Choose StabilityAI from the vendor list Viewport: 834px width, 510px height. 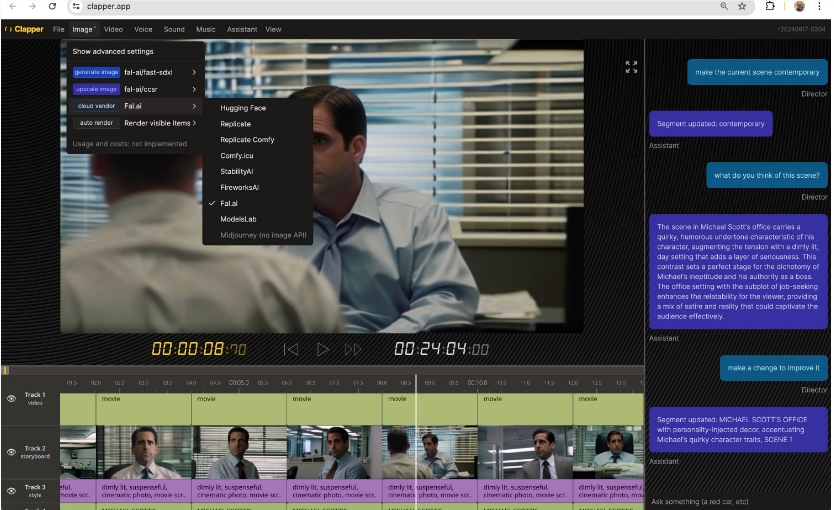[237, 171]
